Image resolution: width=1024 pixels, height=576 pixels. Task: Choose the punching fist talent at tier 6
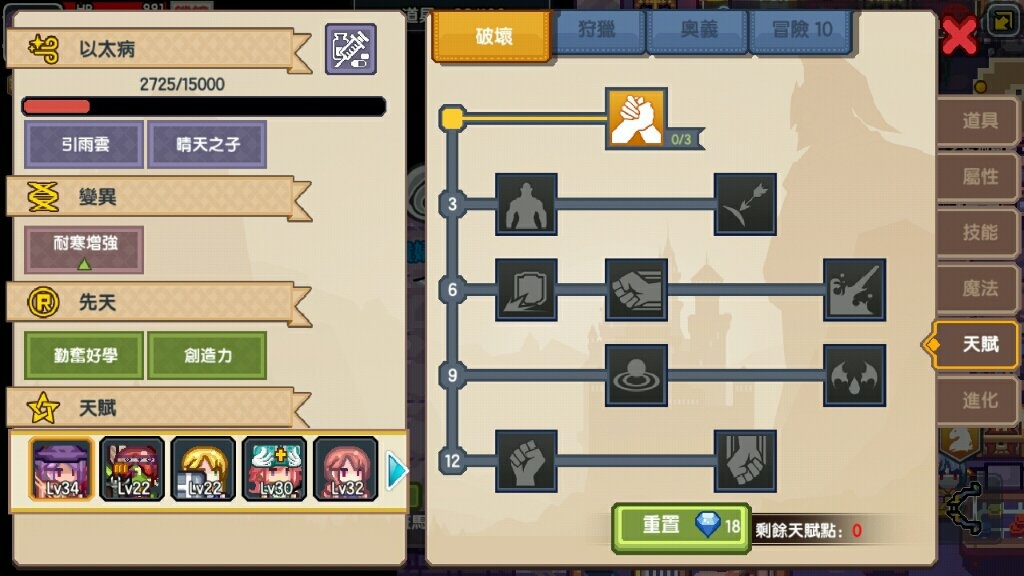(x=636, y=289)
